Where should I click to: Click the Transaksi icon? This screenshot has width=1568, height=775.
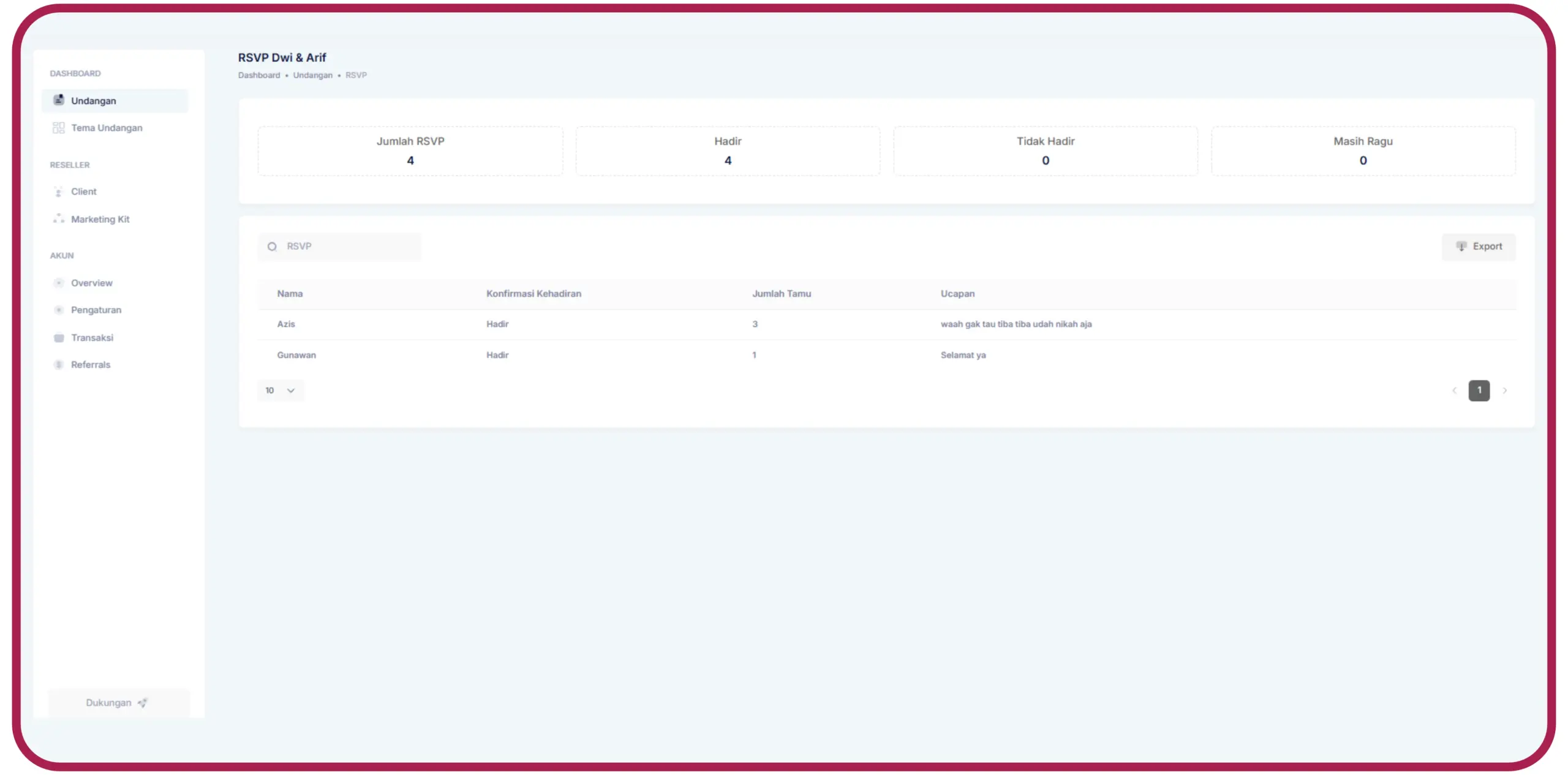(59, 337)
